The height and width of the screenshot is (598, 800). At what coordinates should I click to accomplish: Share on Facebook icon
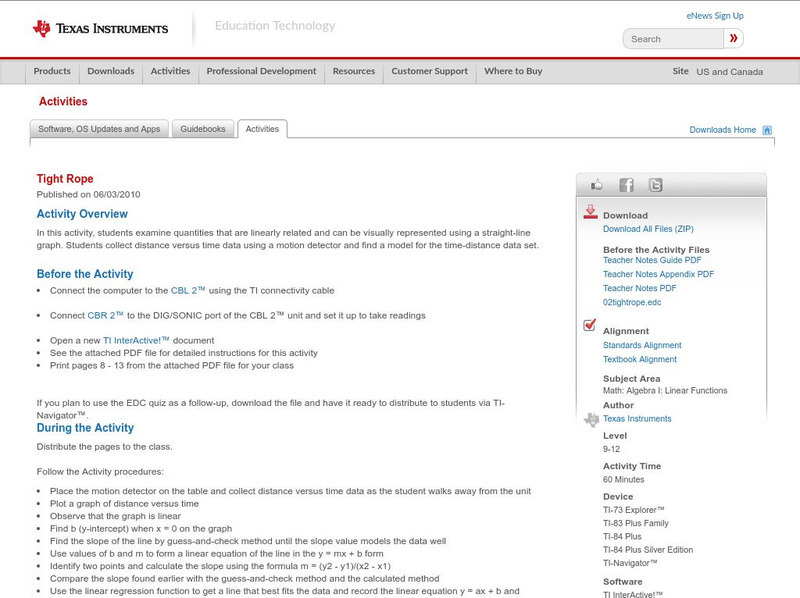pyautogui.click(x=626, y=185)
